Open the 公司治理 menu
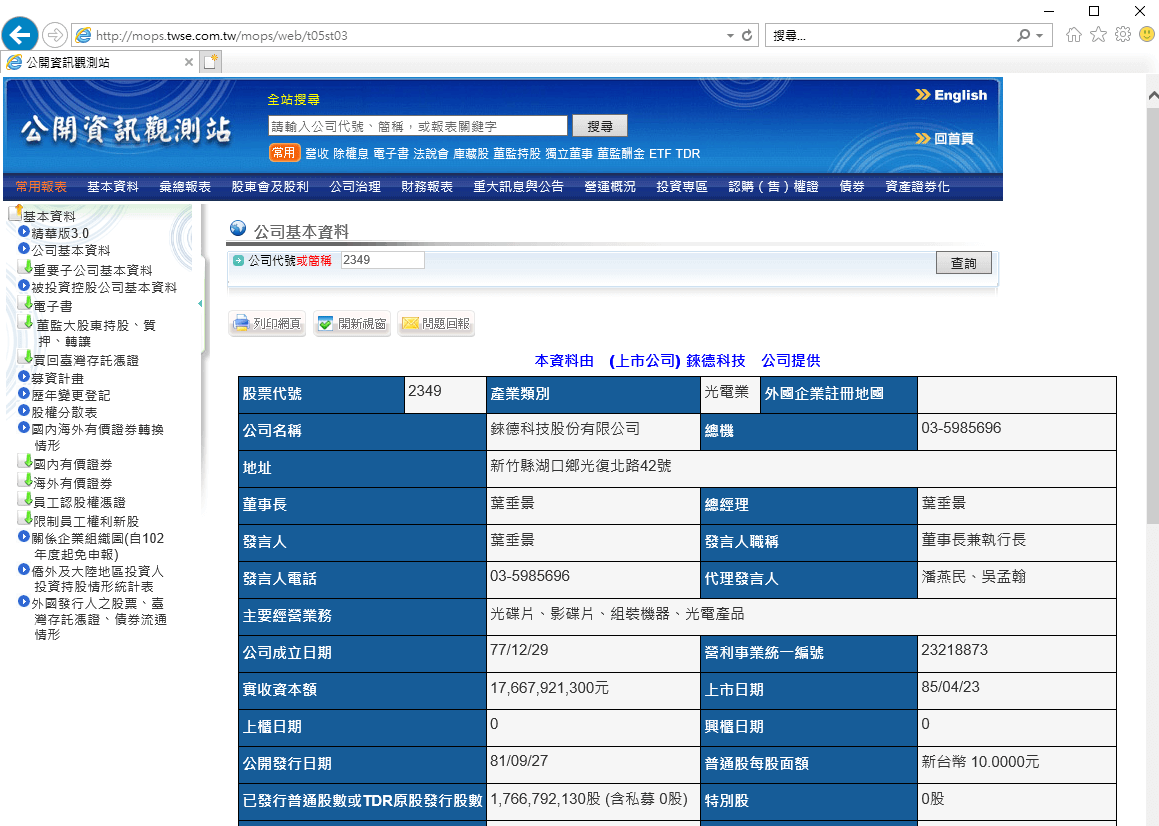Screen dimensions: 1159x826 (355, 186)
